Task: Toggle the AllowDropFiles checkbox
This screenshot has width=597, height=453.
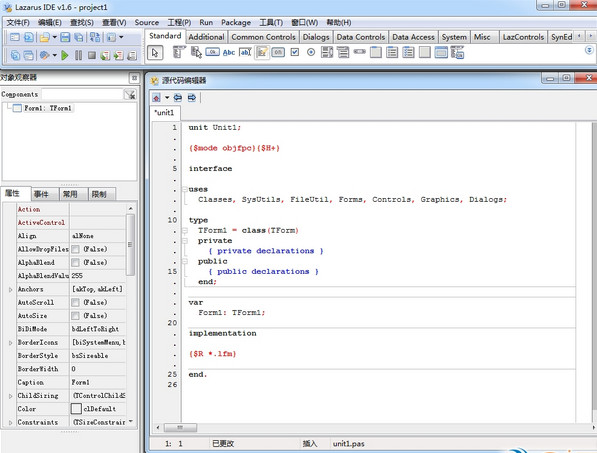Action: click(75, 249)
